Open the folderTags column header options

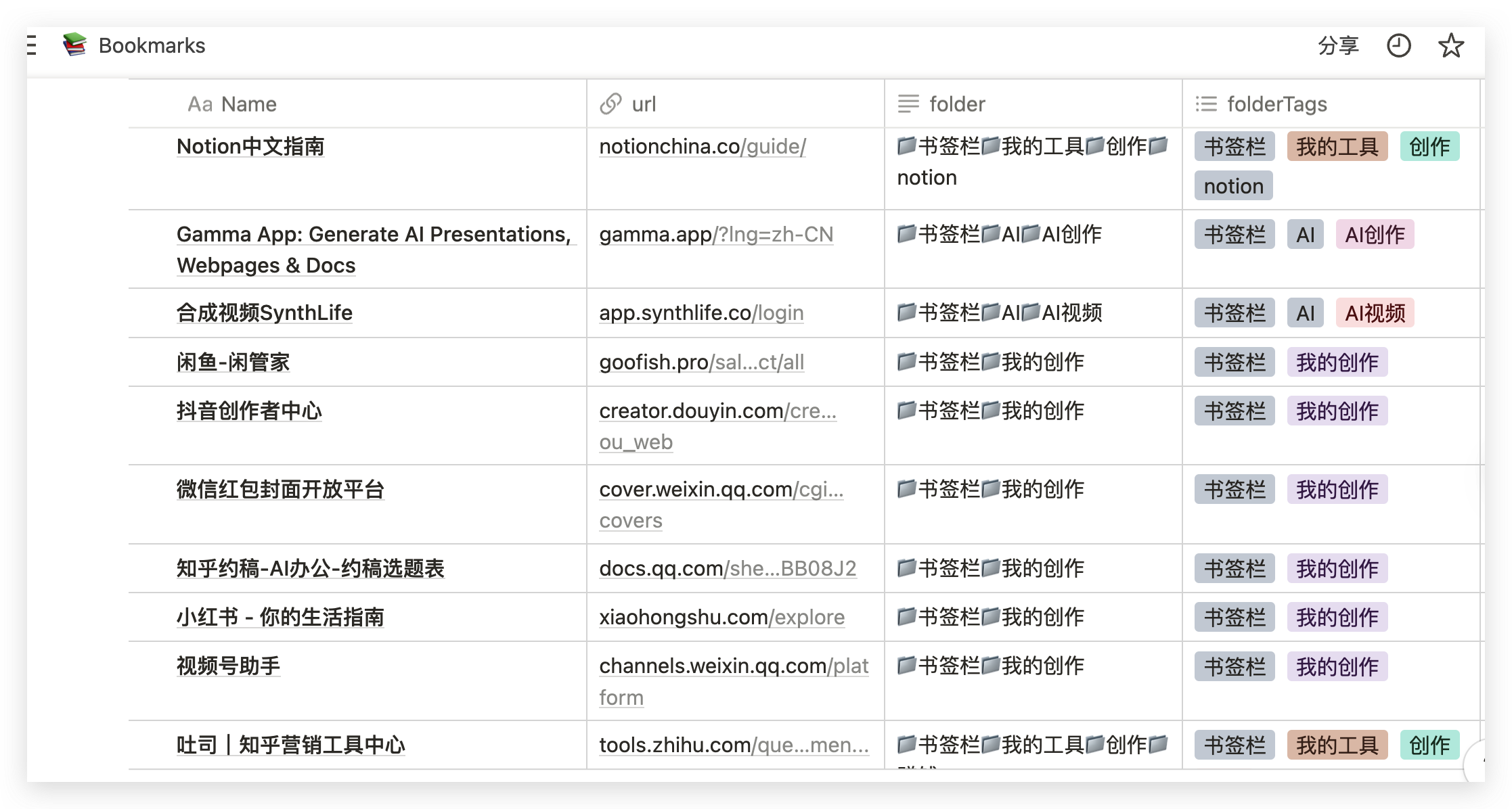click(1276, 104)
